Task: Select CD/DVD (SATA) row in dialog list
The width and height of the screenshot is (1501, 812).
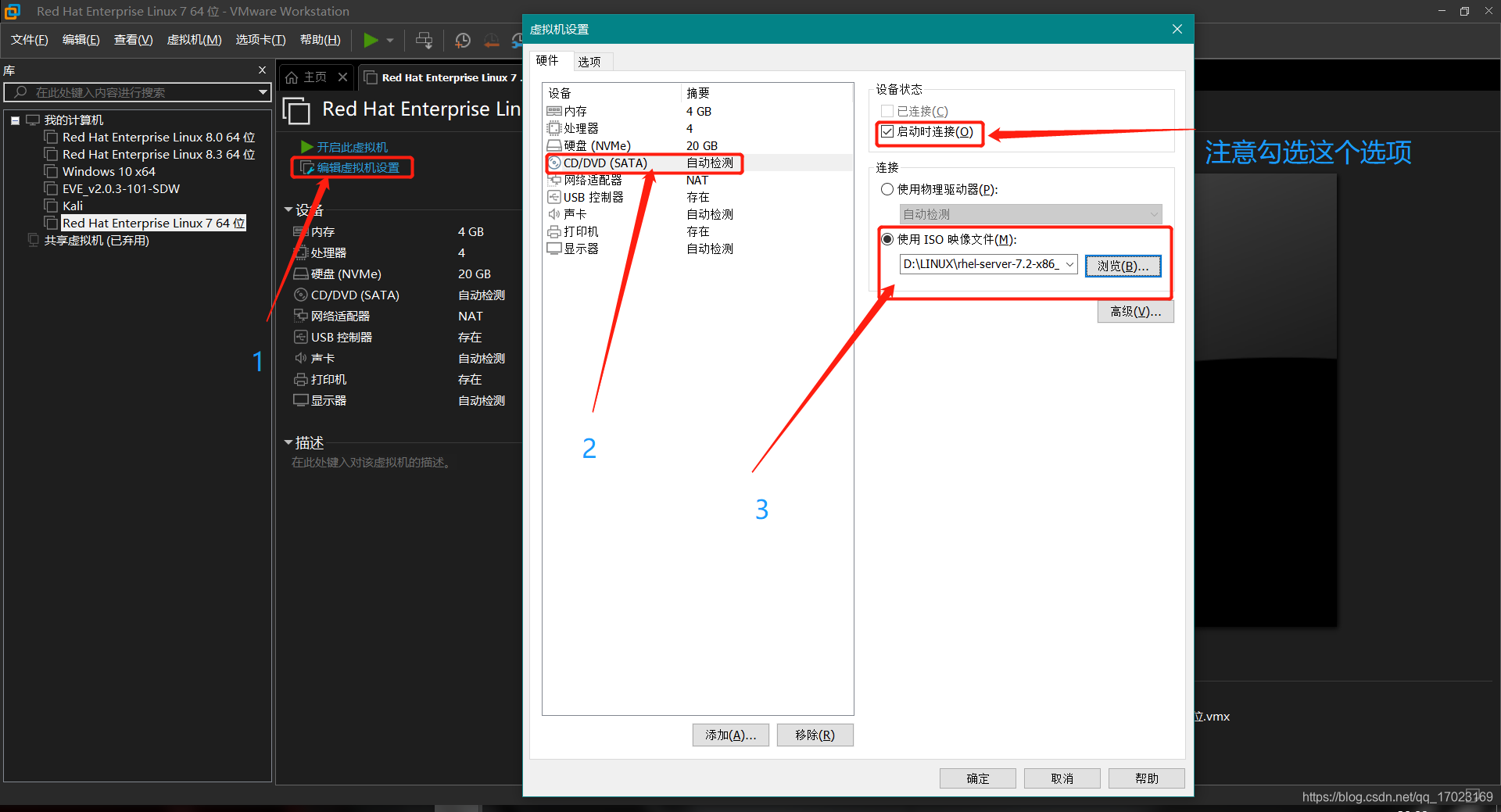Action: click(x=697, y=163)
